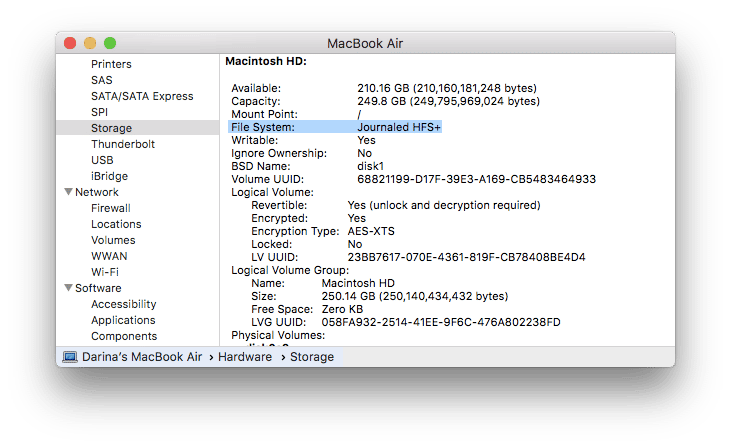Screen dimensions: 731x447
Task: Select Storage in the sidebar
Action: tap(138, 128)
